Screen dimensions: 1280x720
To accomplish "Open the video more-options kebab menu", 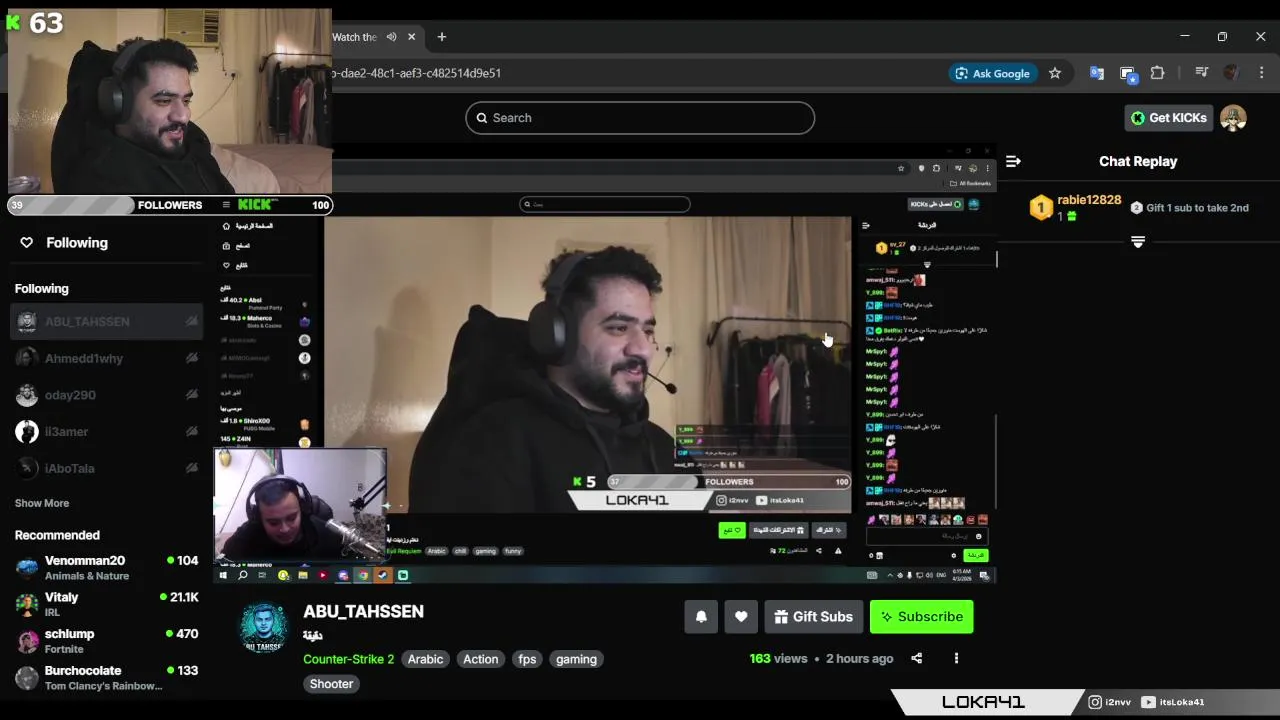I will click(x=956, y=658).
